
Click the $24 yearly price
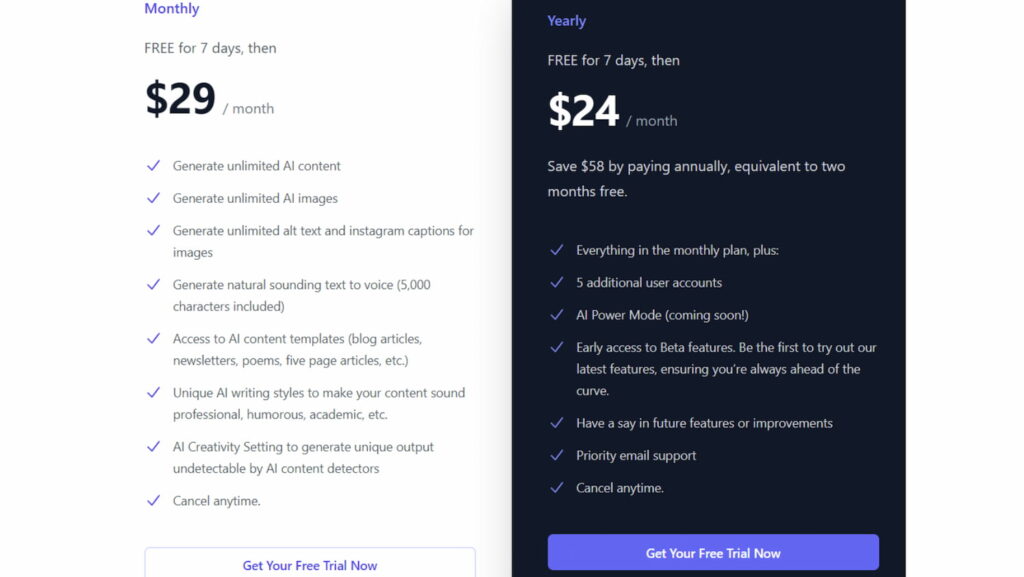coord(584,111)
